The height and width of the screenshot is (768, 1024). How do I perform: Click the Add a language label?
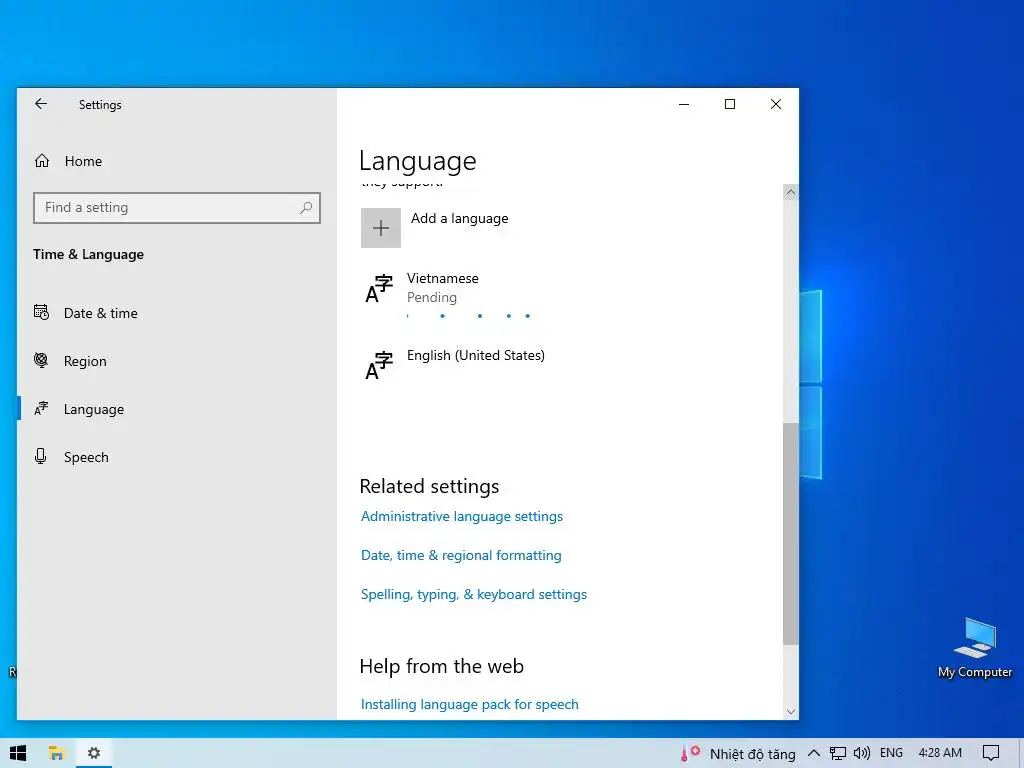459,218
